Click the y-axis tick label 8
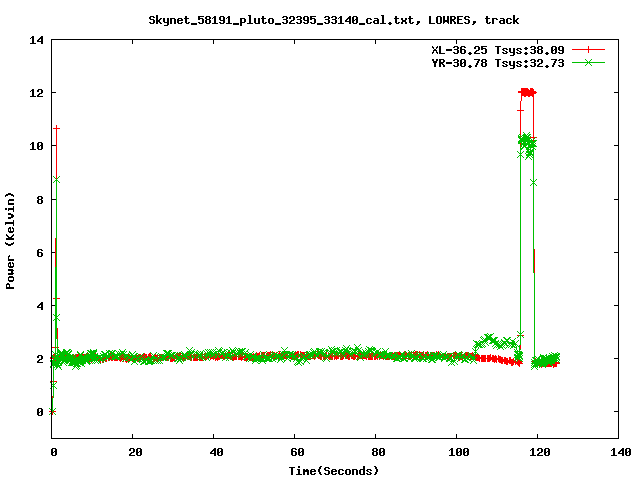The height and width of the screenshot is (480, 640). pyautogui.click(x=40, y=200)
